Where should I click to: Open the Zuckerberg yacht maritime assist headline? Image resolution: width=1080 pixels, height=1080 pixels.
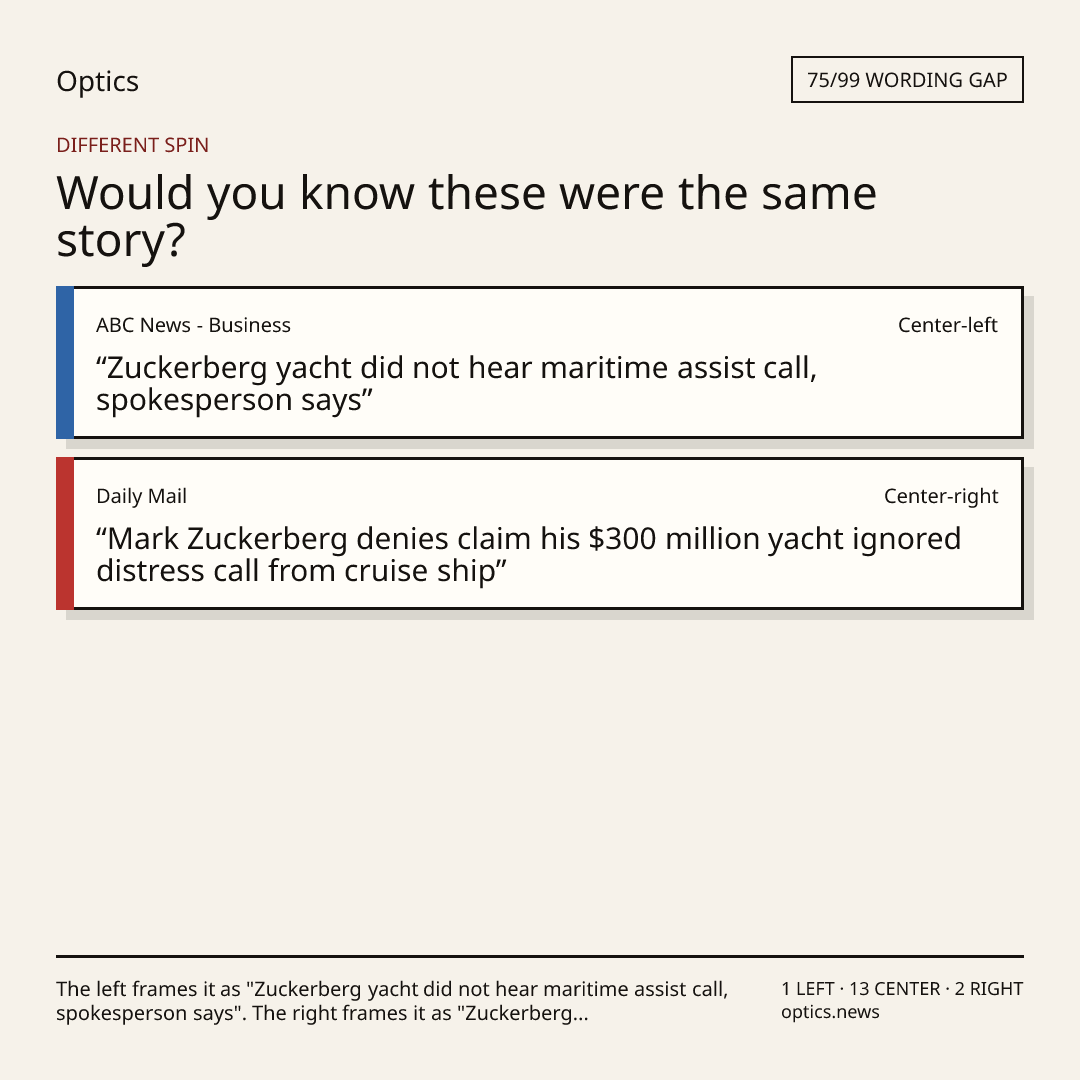coord(456,384)
